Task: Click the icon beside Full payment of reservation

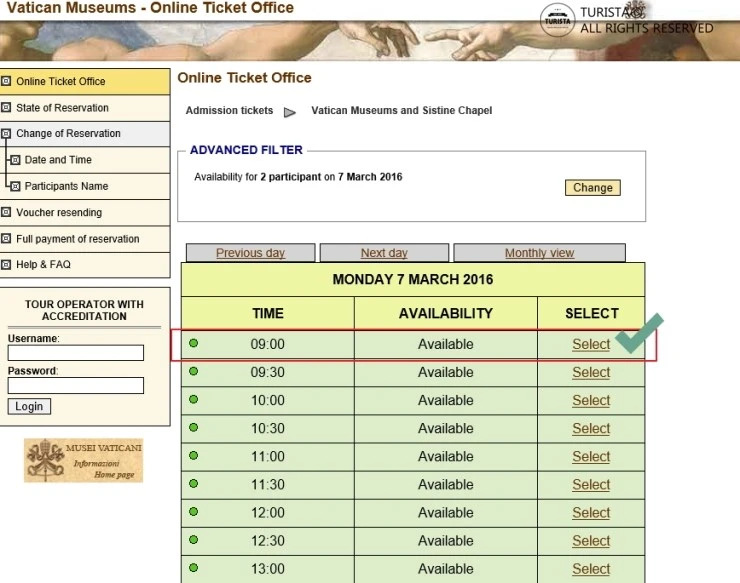Action: 6,239
